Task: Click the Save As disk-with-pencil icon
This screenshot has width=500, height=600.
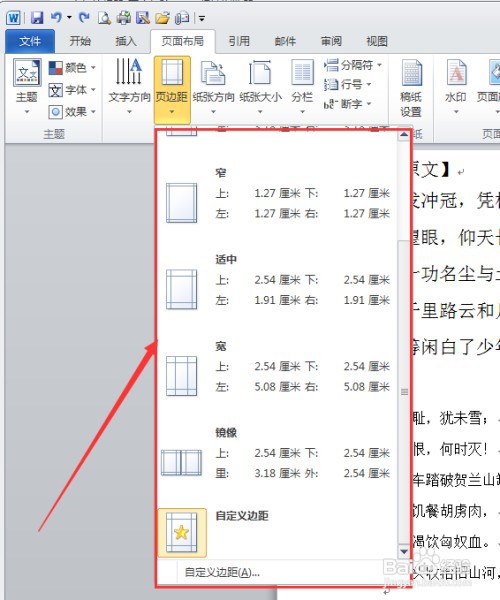Action: [143, 18]
